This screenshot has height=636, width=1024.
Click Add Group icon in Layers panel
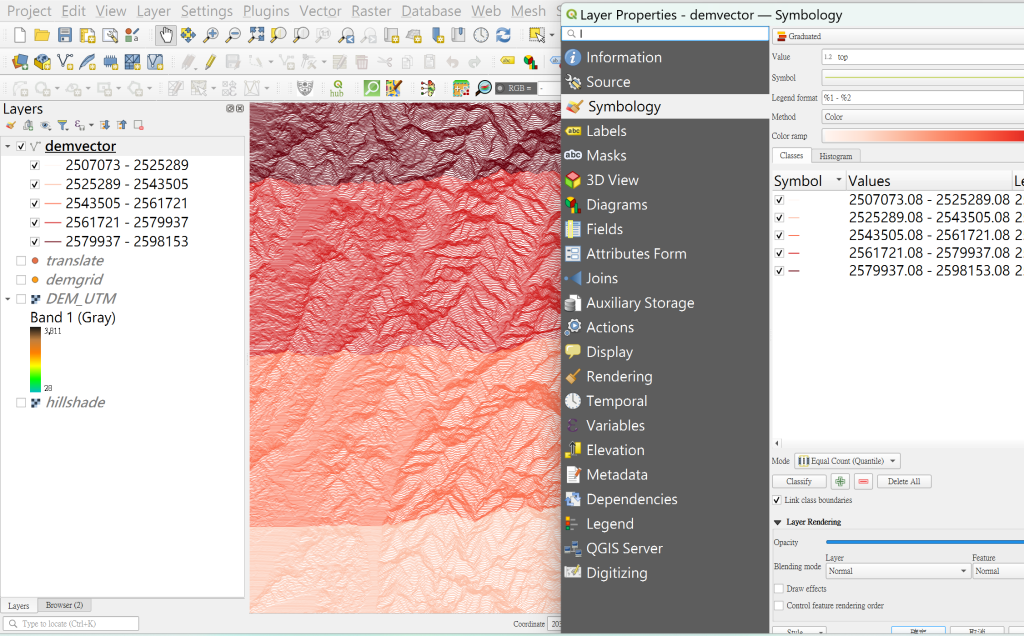28,125
